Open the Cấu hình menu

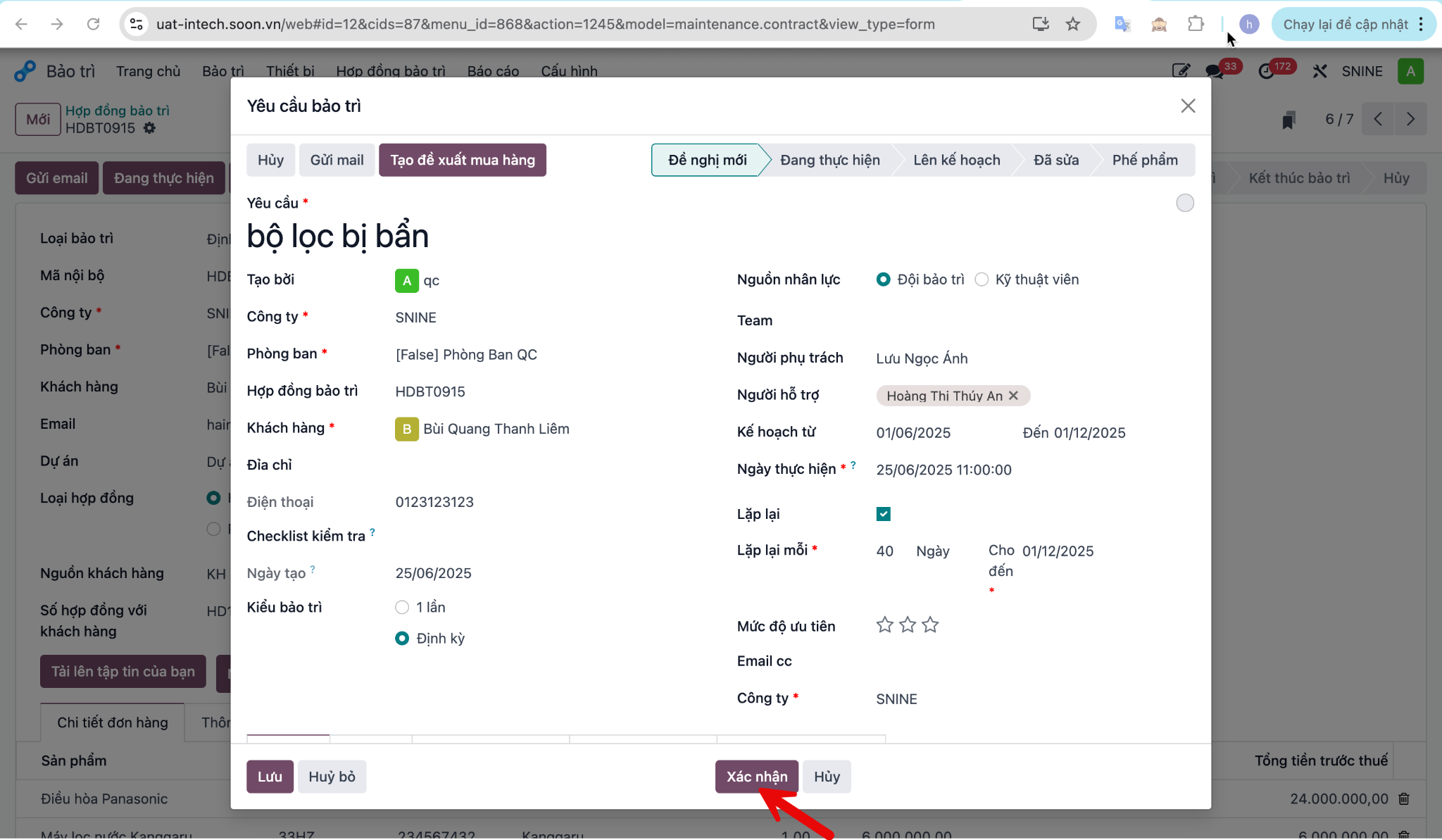click(x=569, y=71)
